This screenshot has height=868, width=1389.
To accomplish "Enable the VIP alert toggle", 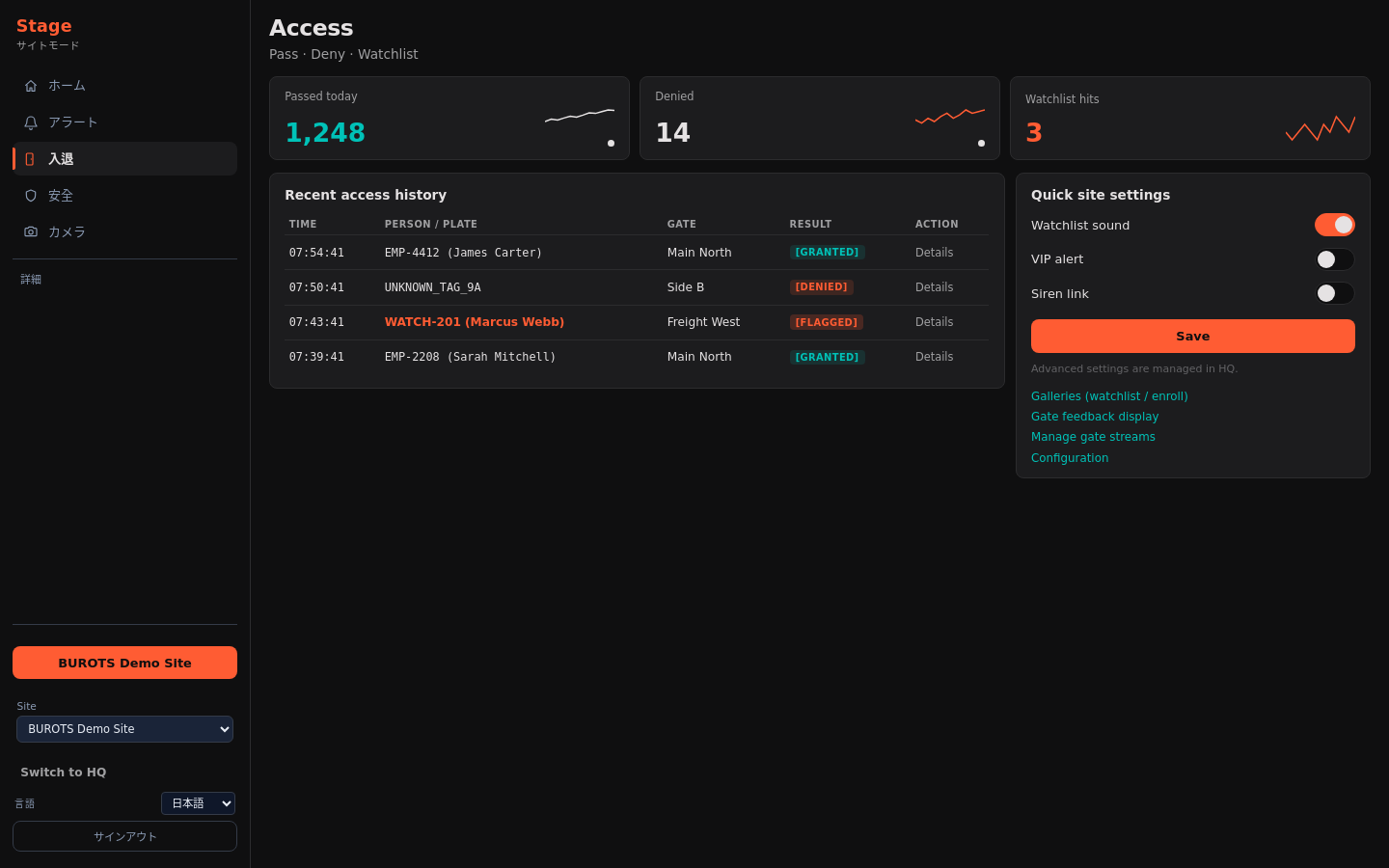I will coord(1335,259).
